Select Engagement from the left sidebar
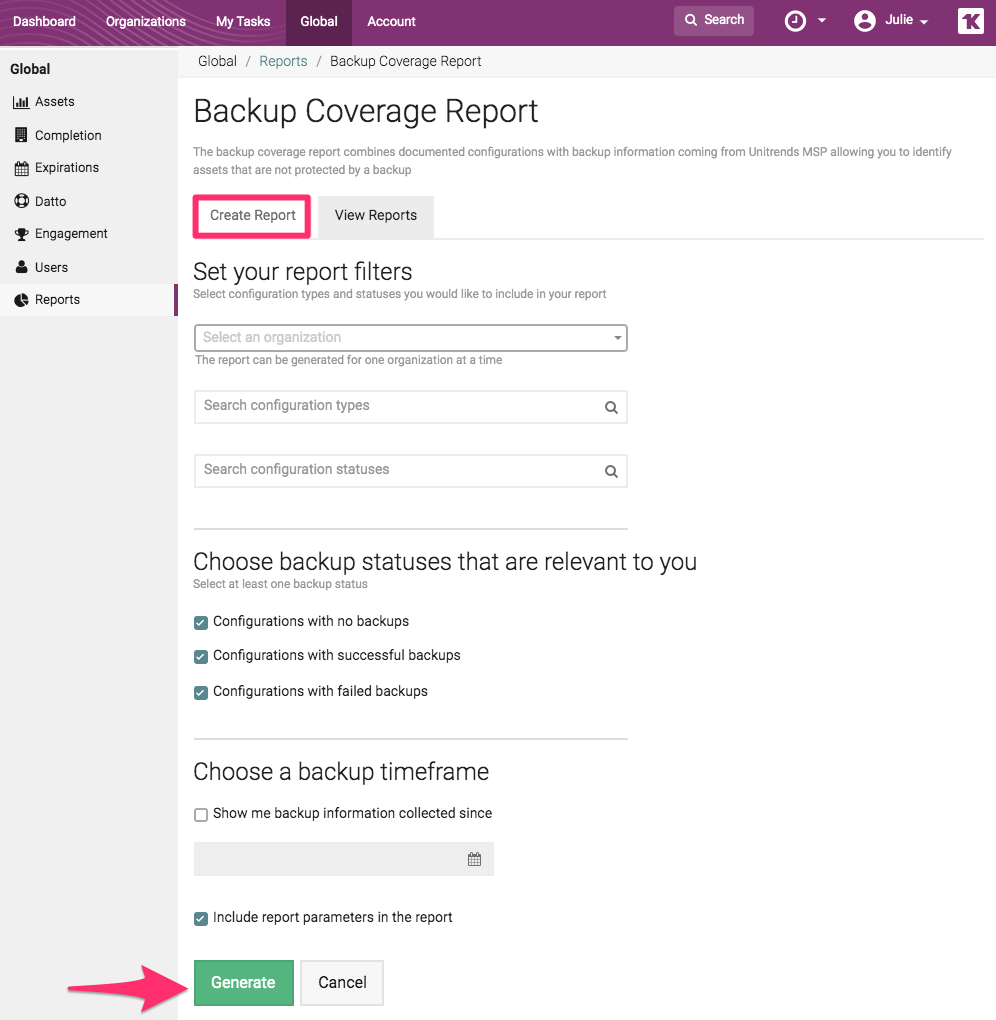Image resolution: width=996 pixels, height=1020 pixels. point(70,233)
